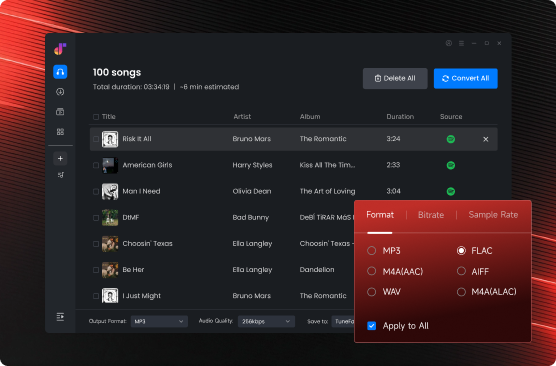This screenshot has height=366, width=556.
Task: Check the box for DtMF
Action: coord(96,218)
